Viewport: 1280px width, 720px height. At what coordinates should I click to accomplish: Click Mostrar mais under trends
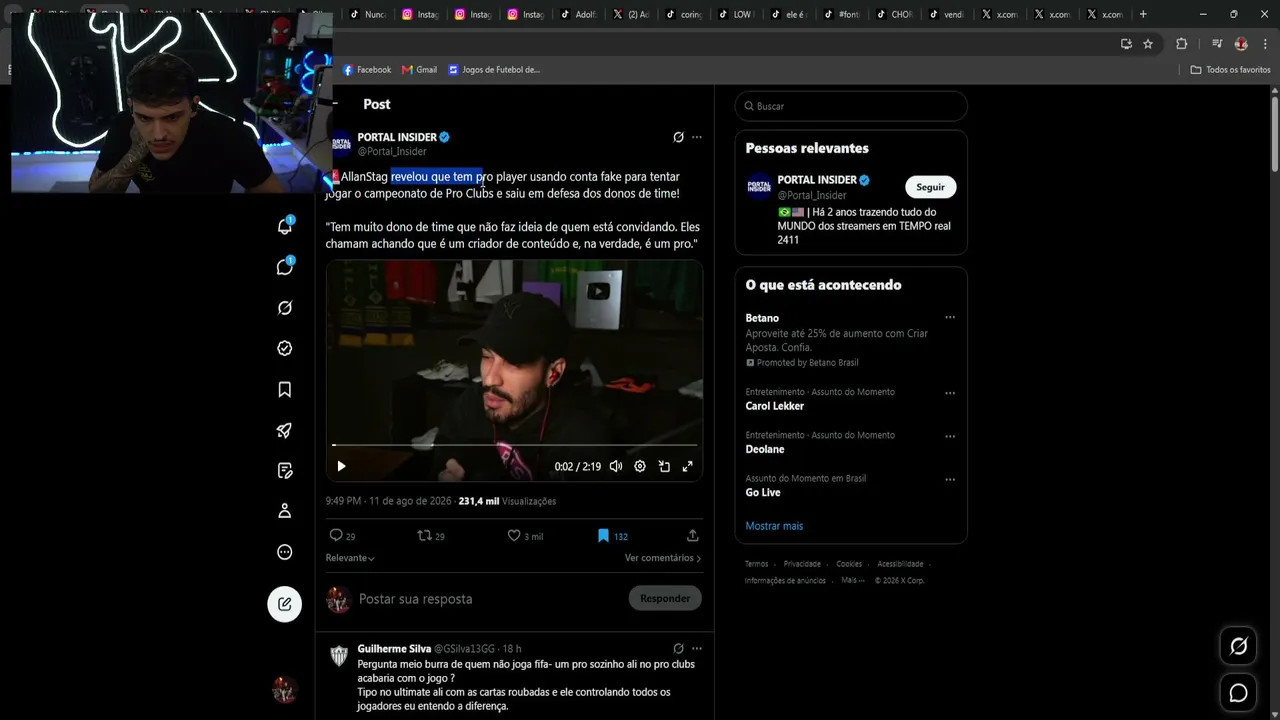[x=774, y=526]
